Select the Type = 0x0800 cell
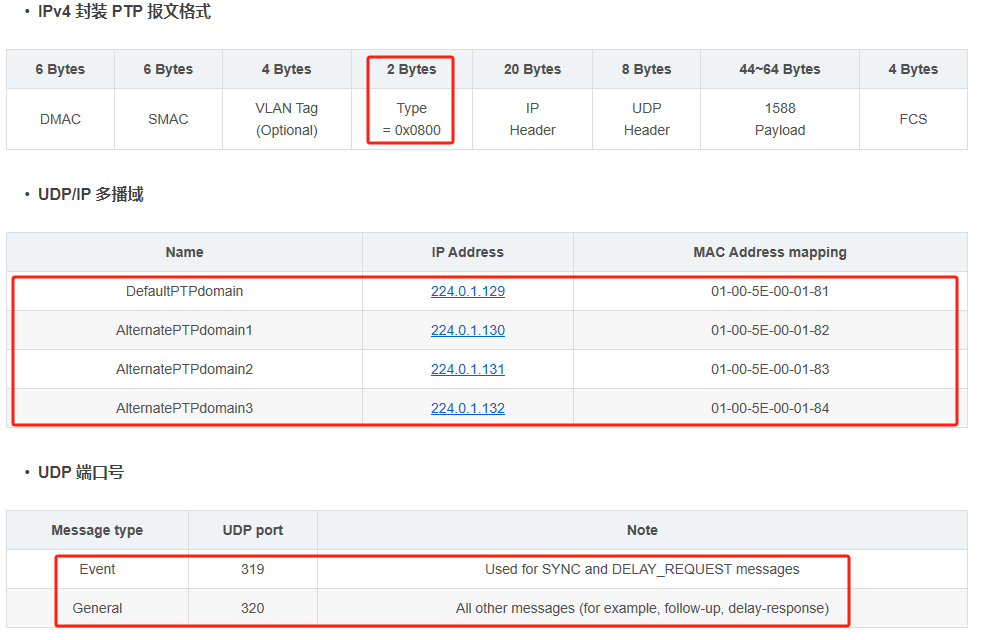Viewport: 989px width, 640px height. [x=411, y=119]
